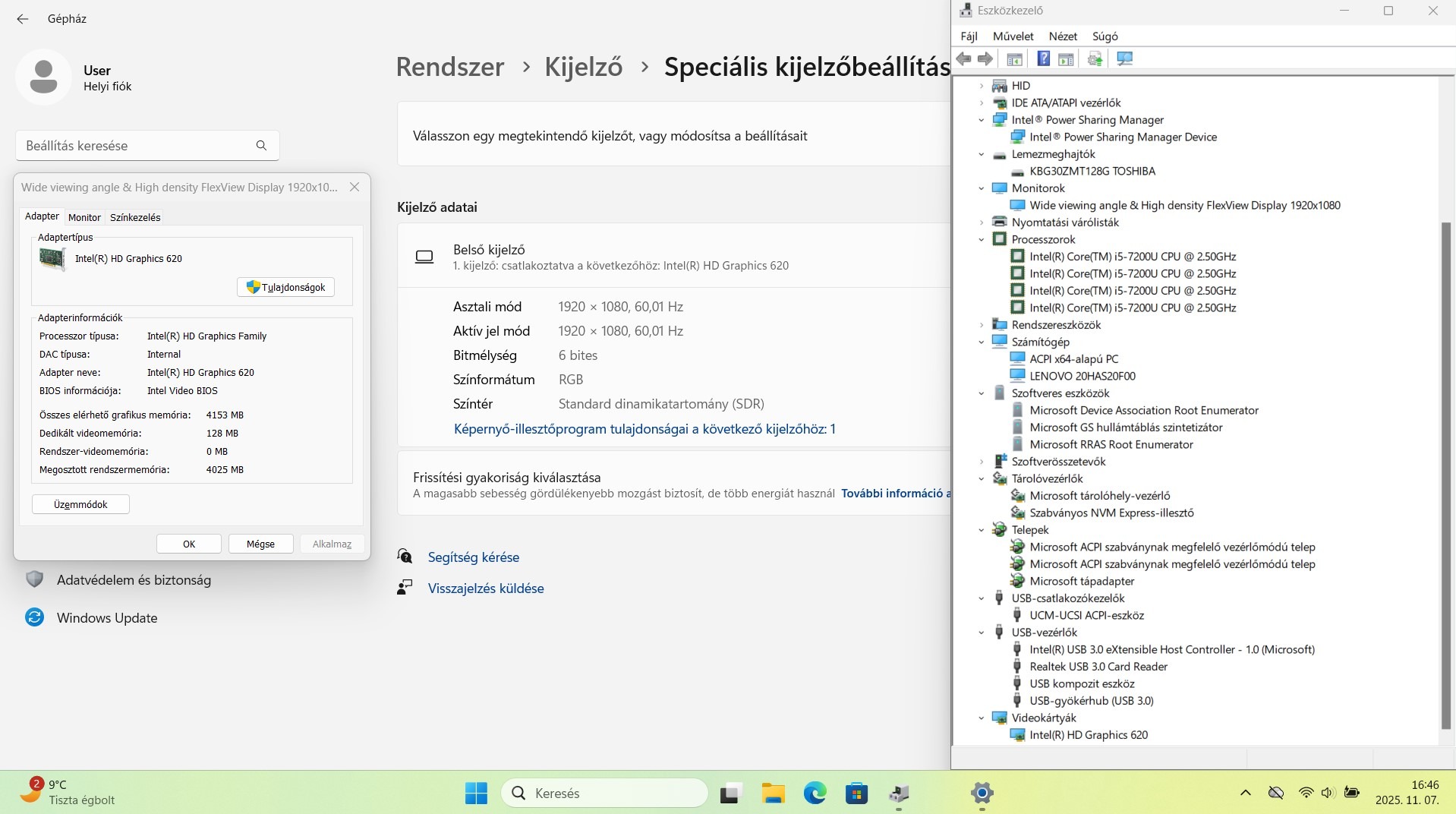Image resolution: width=1456 pixels, height=814 pixels.
Task: Click the Settings back arrow beside Gépház
Action: click(23, 19)
